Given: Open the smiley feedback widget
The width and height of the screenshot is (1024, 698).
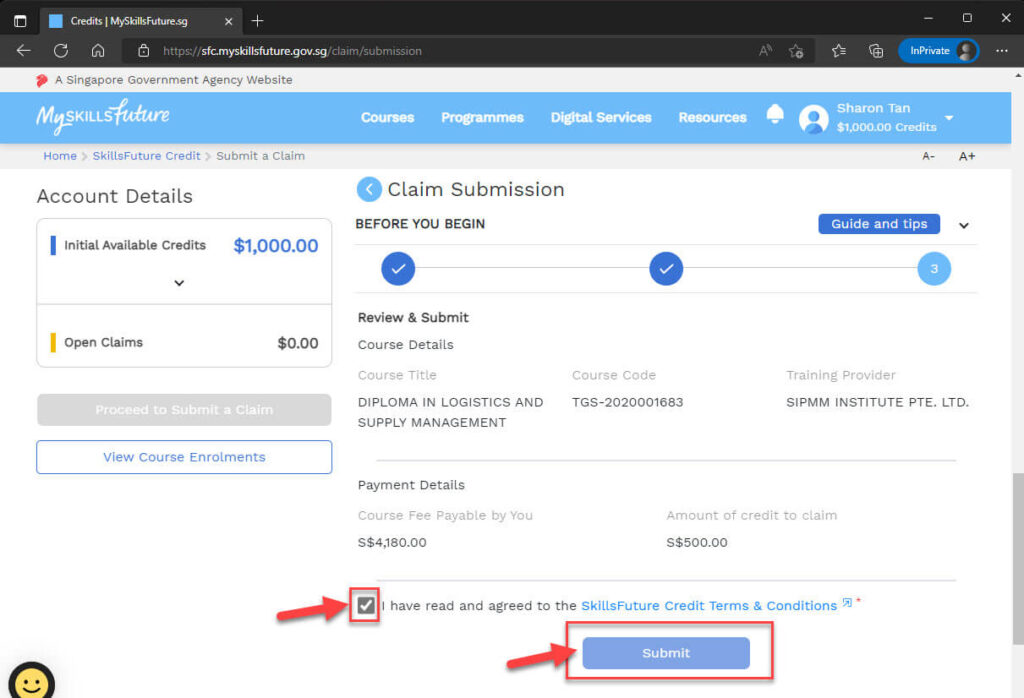Looking at the screenshot, I should point(31,679).
